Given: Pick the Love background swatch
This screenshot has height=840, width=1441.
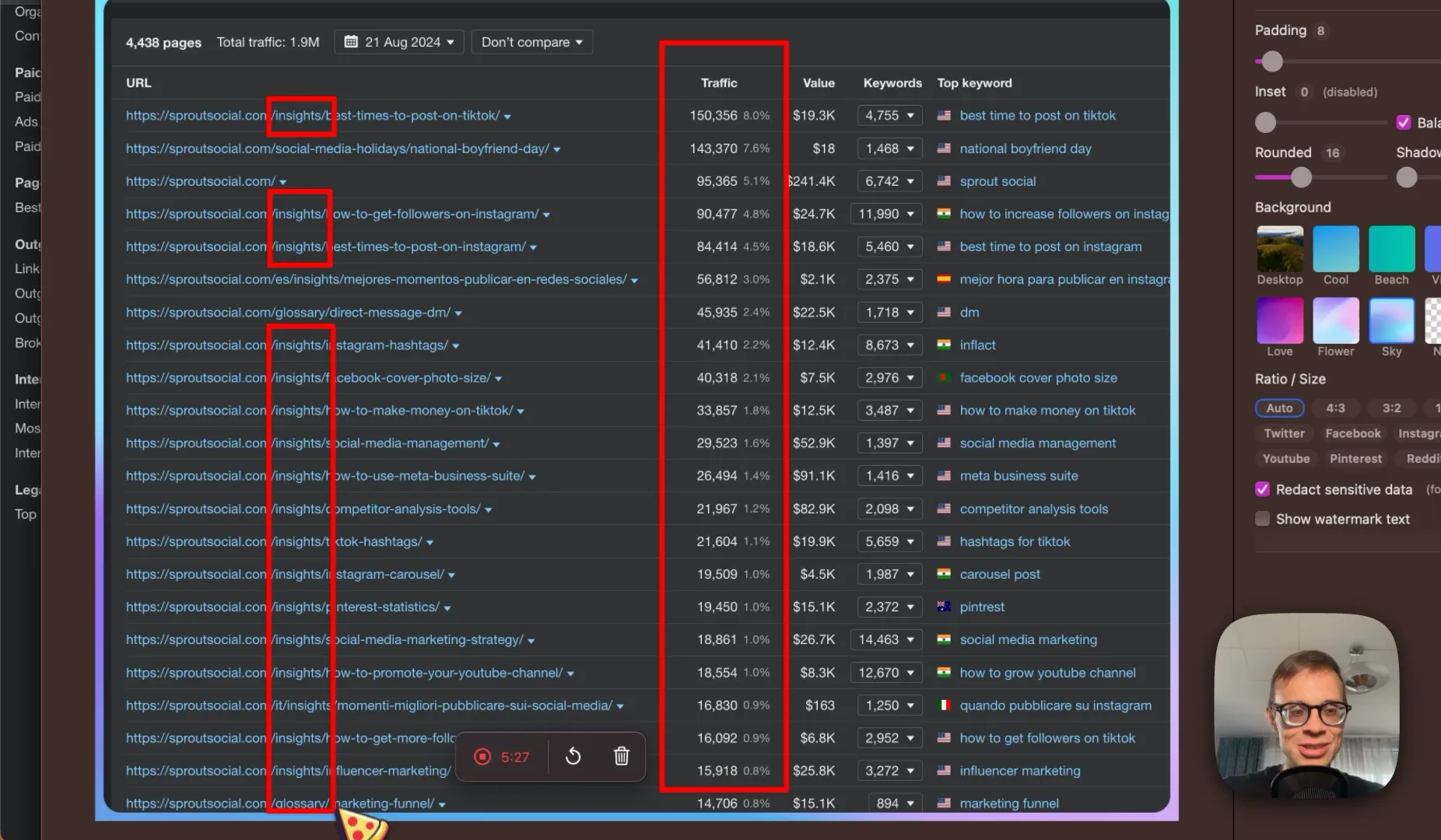Looking at the screenshot, I should tap(1280, 320).
